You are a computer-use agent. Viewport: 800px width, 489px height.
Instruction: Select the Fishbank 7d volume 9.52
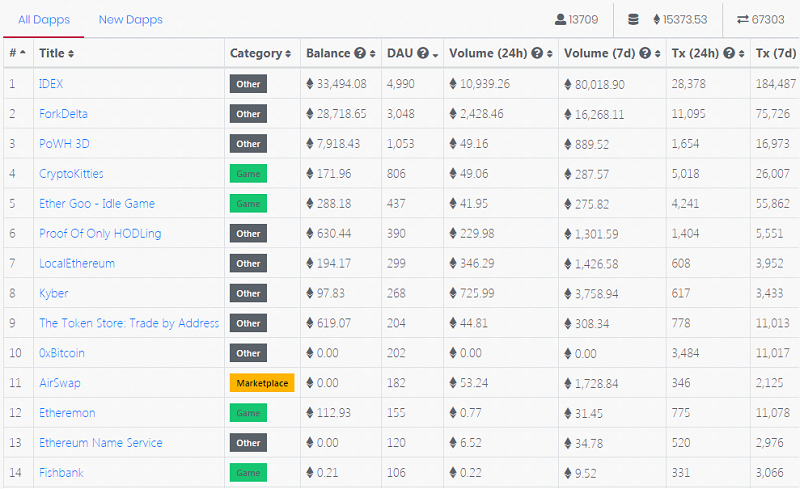point(586,473)
